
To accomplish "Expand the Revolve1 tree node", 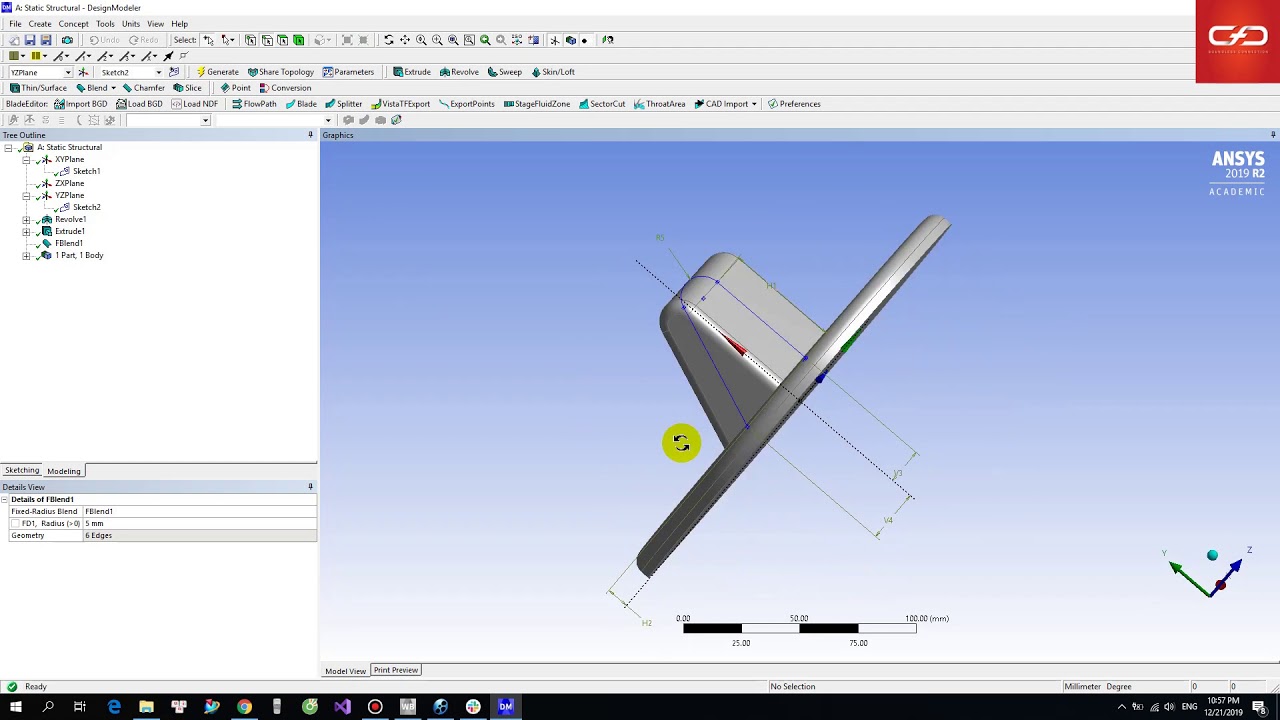I will (26, 220).
